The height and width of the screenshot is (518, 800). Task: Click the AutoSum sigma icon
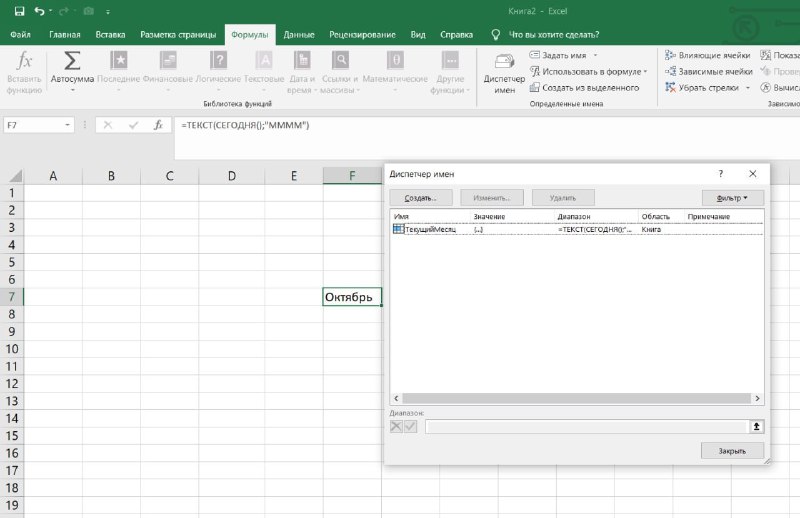click(72, 61)
